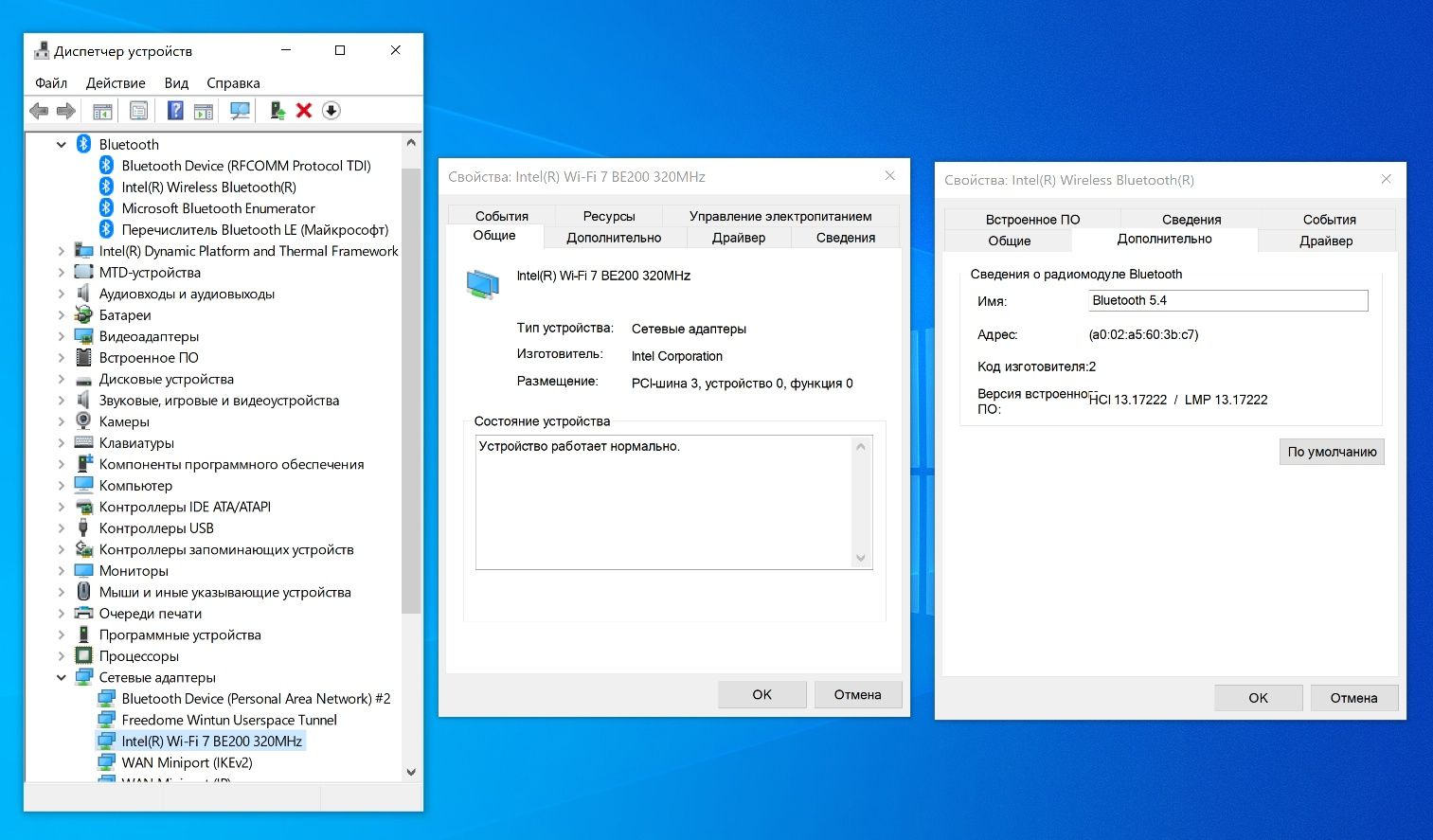Select the Компьютер category
Viewport: 1433px width, 840px height.
point(135,486)
